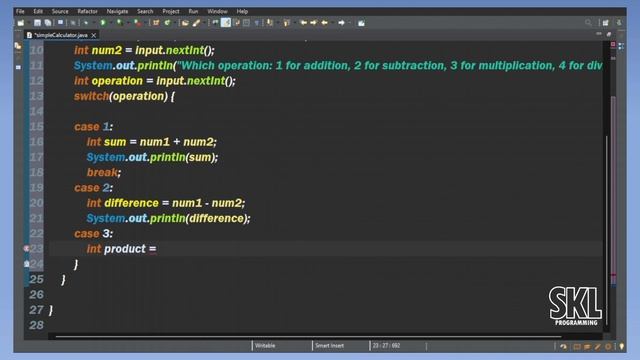Click the 'break;' statement on line 18
The height and width of the screenshot is (360, 640).
pos(104,173)
